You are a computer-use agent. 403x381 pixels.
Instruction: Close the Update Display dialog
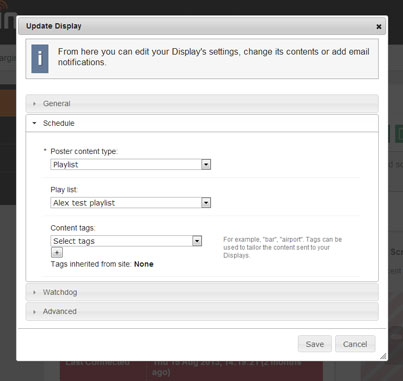379,27
